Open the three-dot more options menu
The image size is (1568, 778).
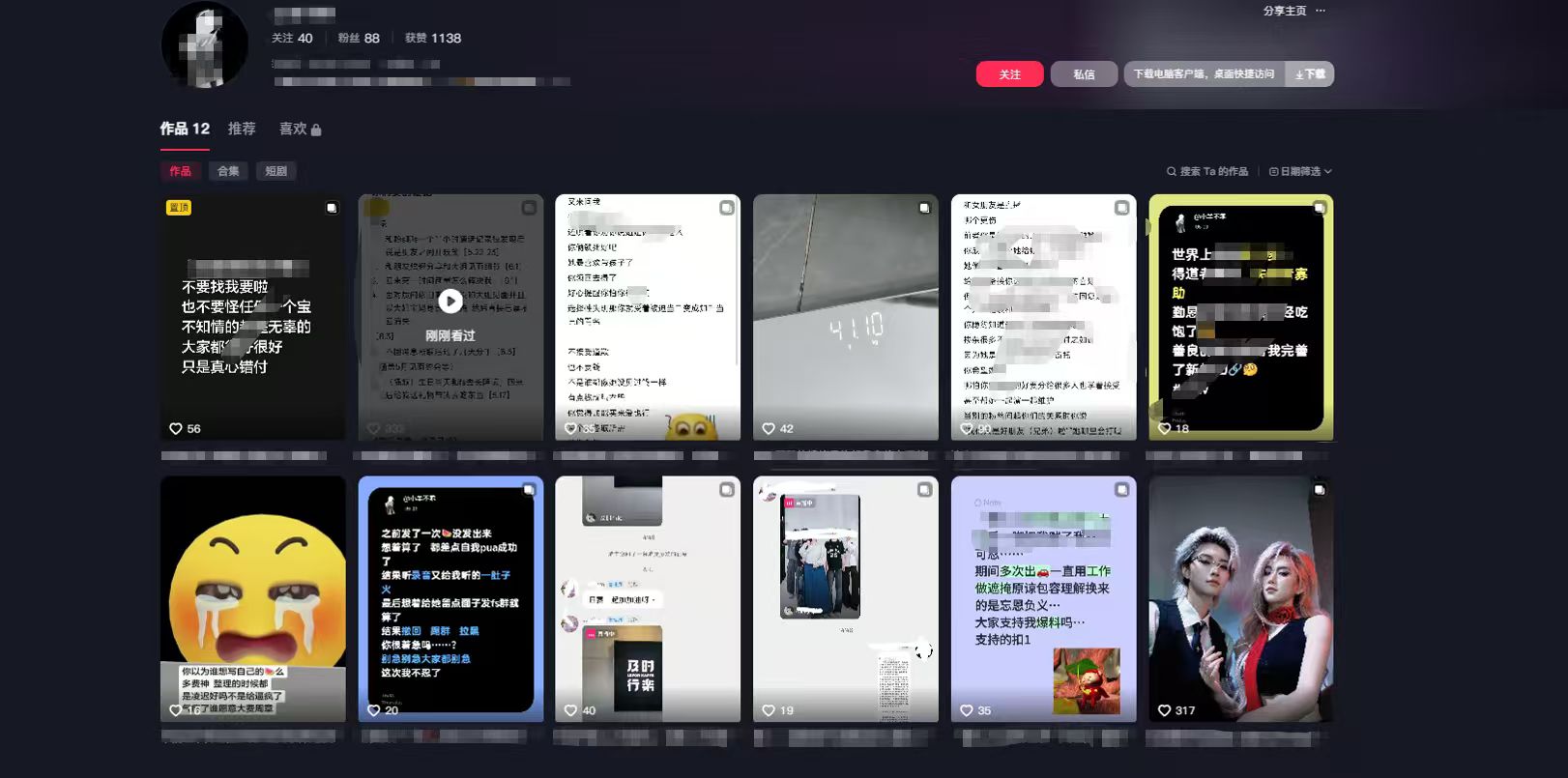pyautogui.click(x=1321, y=11)
